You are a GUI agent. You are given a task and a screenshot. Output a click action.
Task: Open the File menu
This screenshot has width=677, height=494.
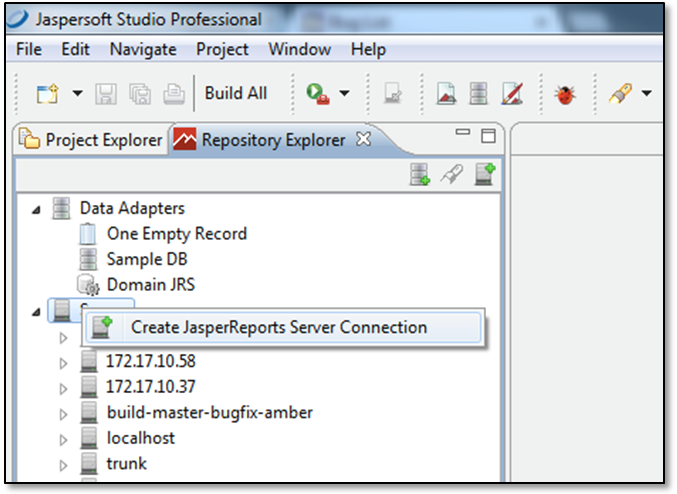pyautogui.click(x=29, y=49)
